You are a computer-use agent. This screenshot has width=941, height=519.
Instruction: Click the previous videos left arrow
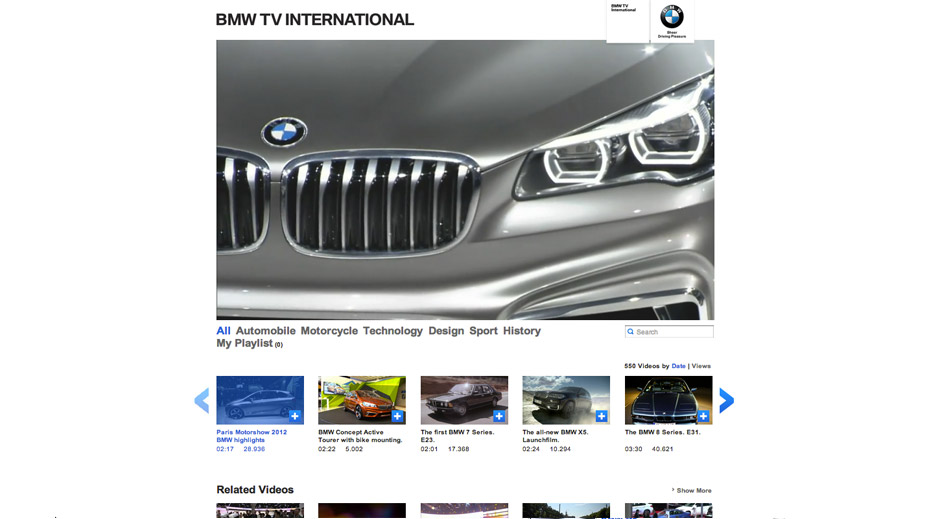coord(202,400)
